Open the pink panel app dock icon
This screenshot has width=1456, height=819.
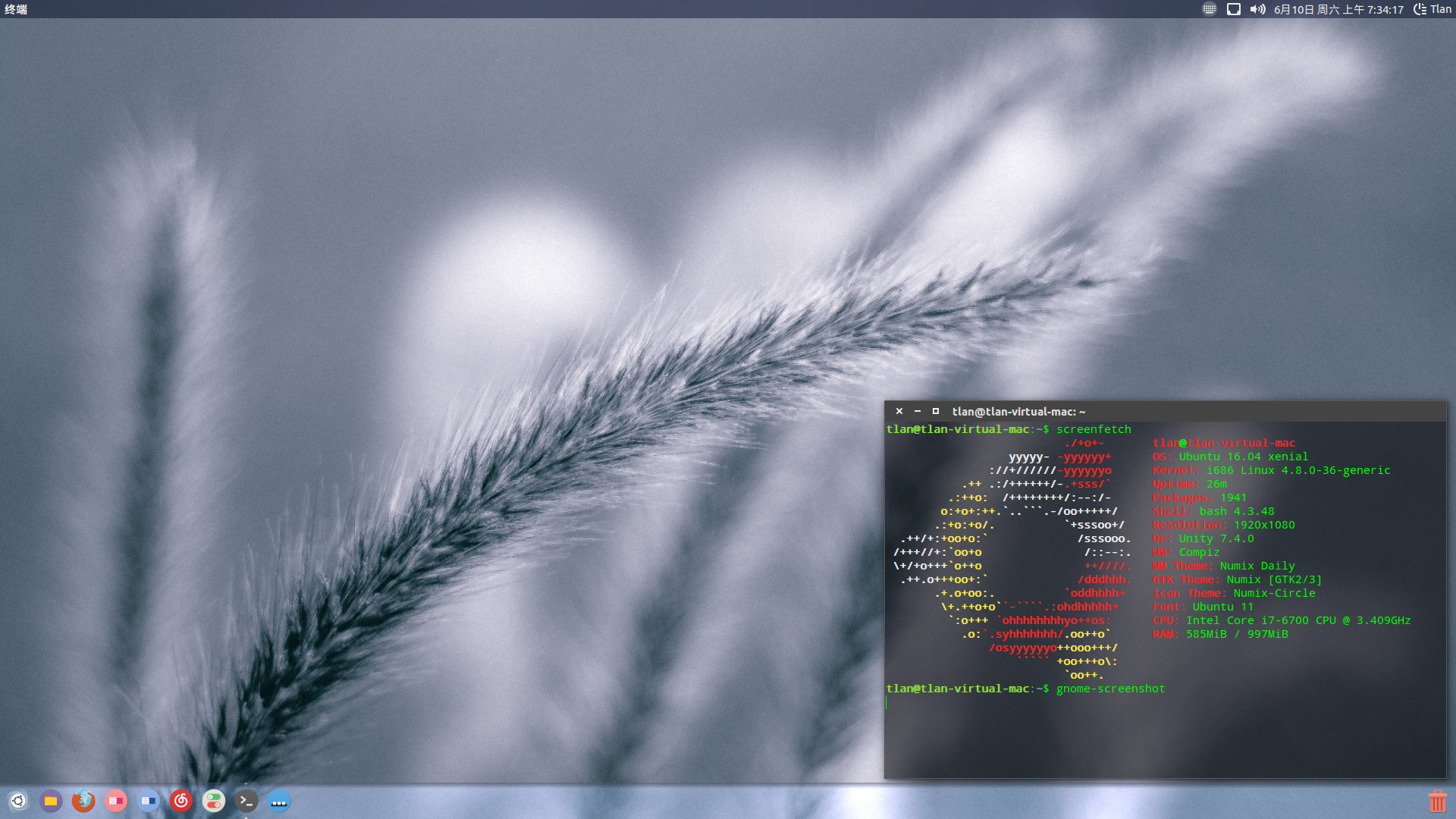tap(116, 801)
